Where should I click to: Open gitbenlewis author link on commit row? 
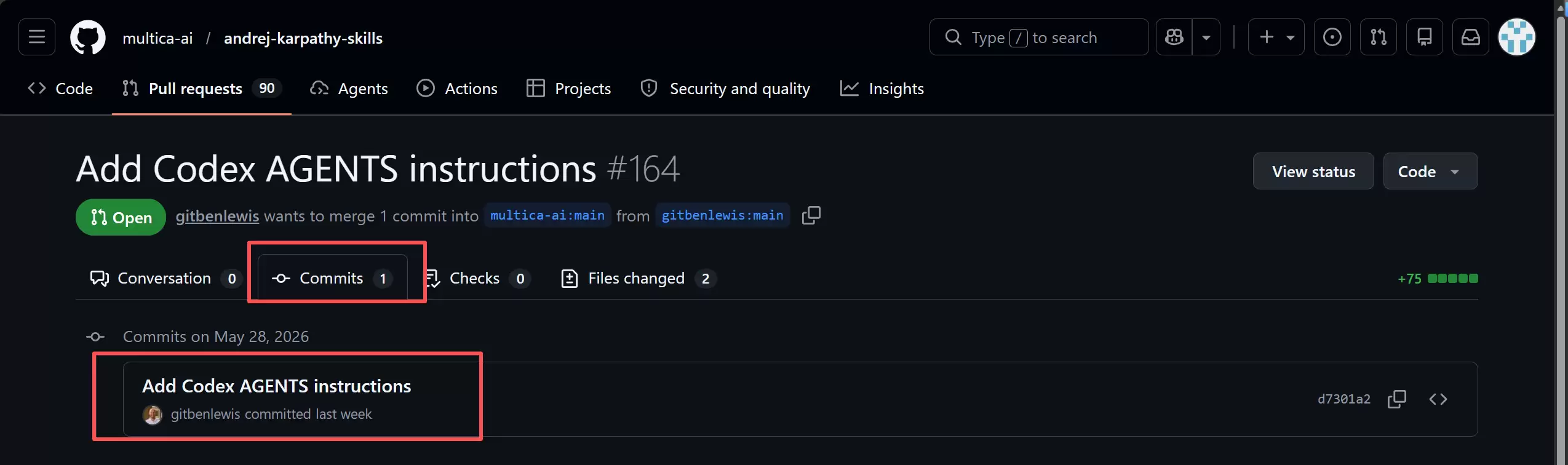tap(205, 414)
